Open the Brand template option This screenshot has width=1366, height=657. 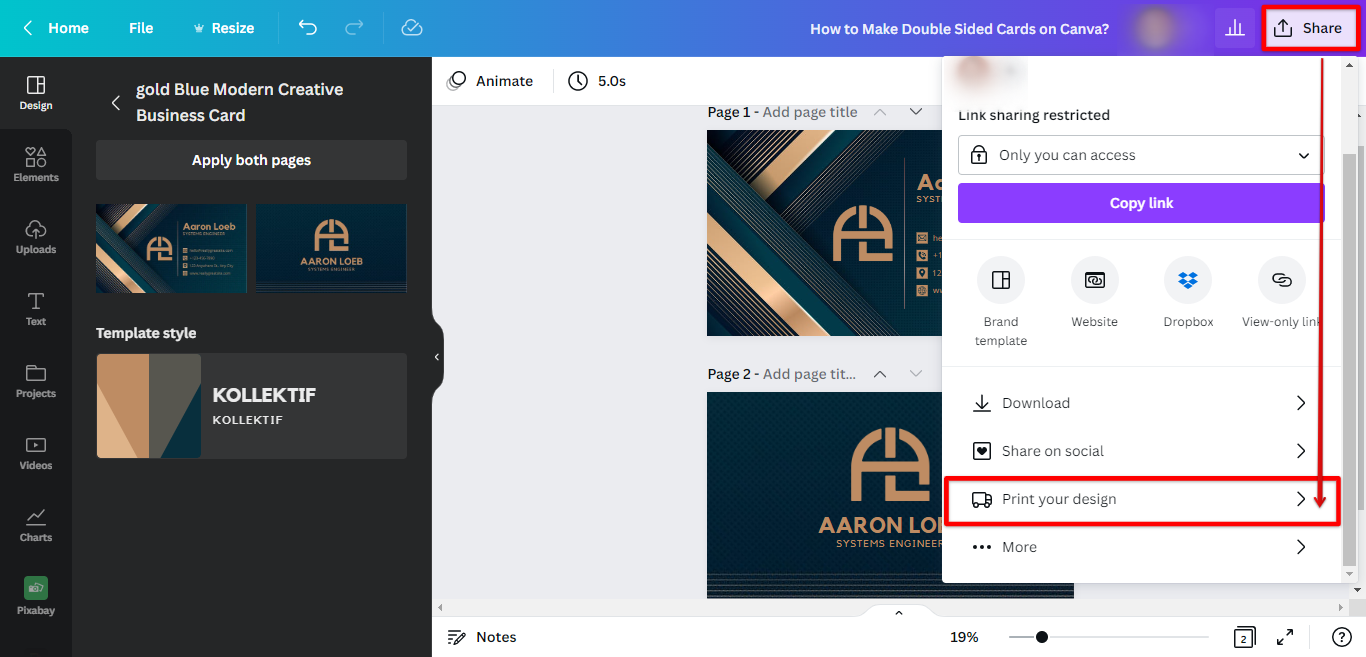tap(1000, 281)
